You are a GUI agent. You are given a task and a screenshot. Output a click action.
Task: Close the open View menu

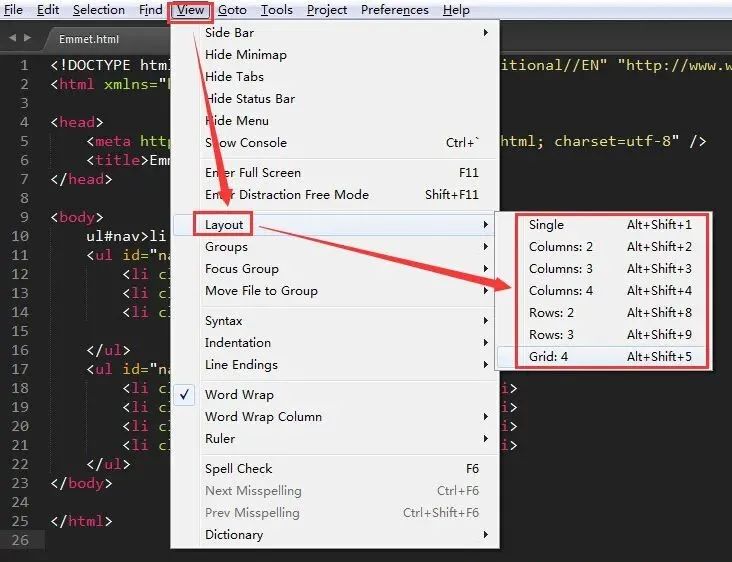coord(190,10)
